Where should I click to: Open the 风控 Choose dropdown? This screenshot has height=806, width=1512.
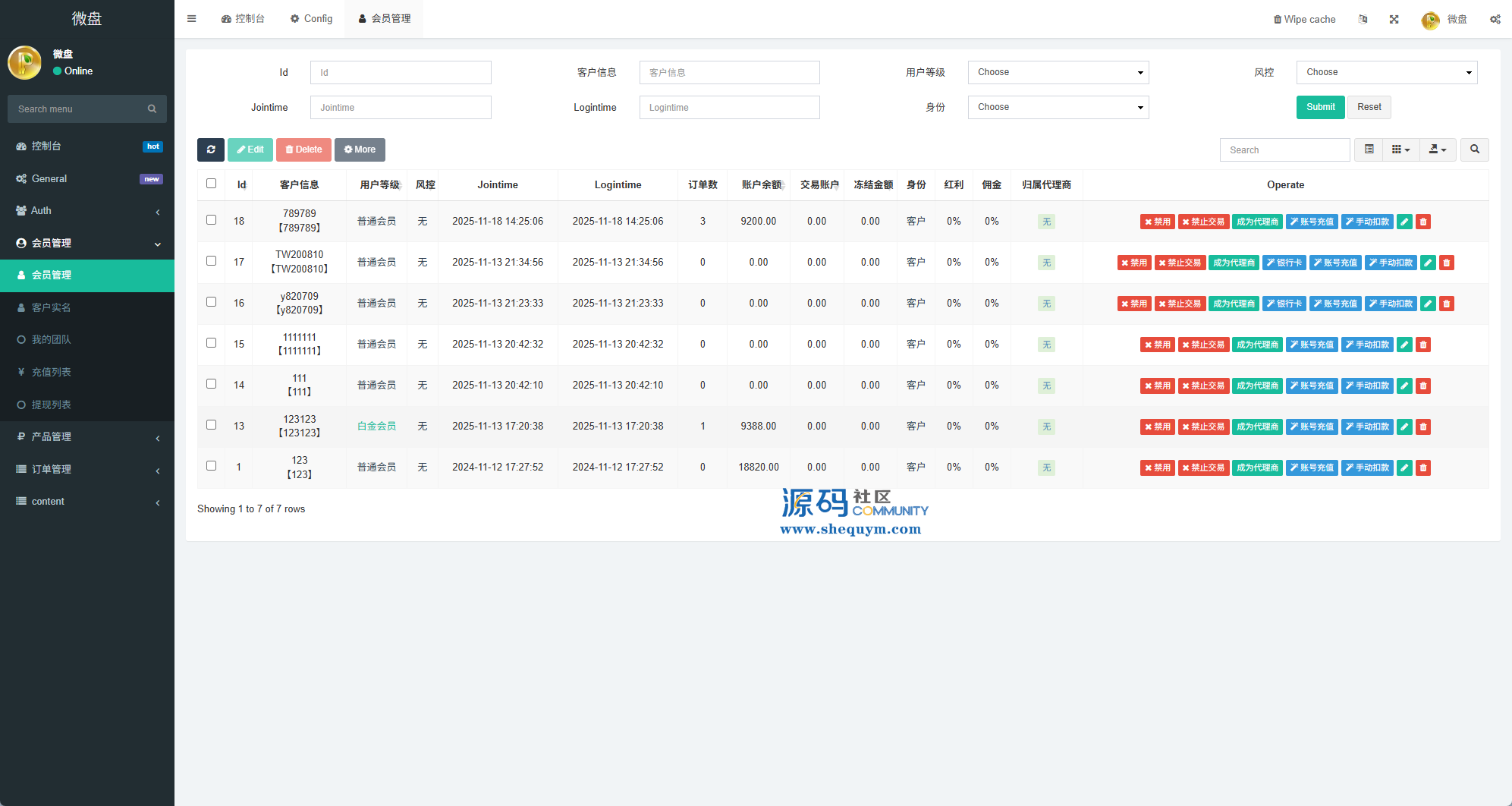(x=1387, y=72)
